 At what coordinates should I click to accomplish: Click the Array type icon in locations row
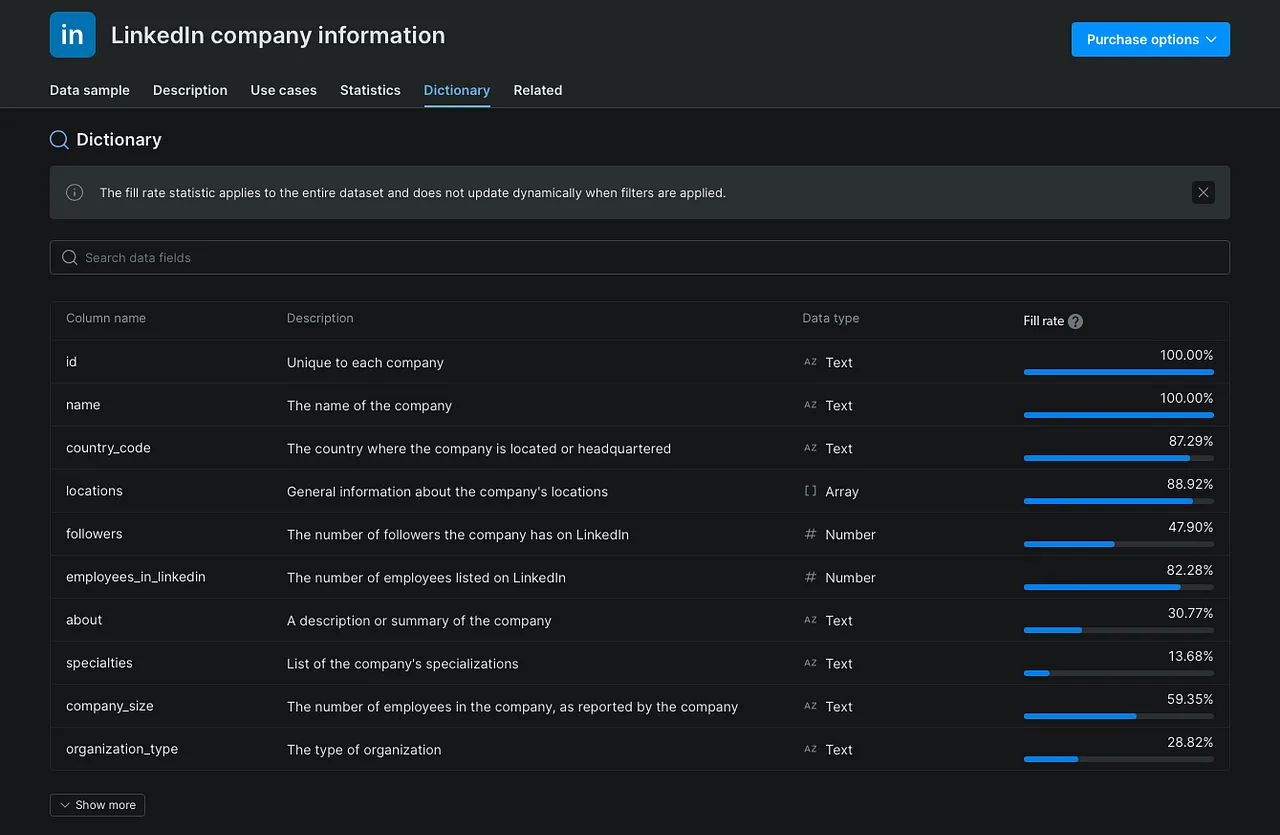point(811,491)
